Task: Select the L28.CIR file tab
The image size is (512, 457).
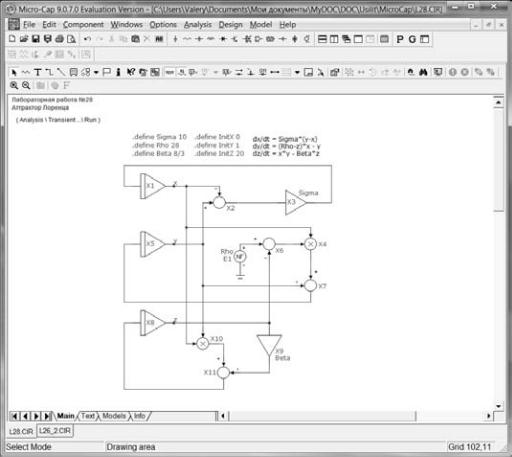Action: [x=21, y=431]
